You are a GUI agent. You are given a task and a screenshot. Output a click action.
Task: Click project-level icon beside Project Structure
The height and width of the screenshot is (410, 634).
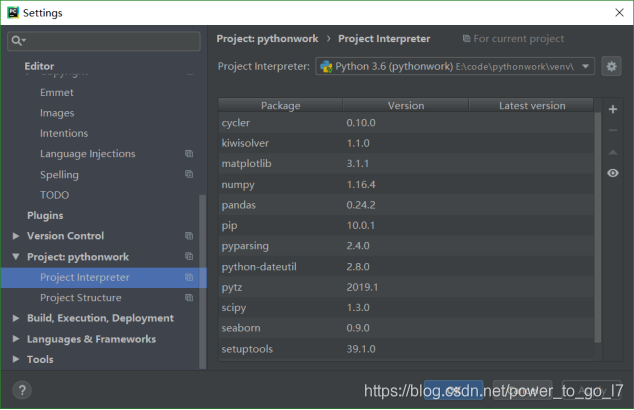tap(189, 298)
